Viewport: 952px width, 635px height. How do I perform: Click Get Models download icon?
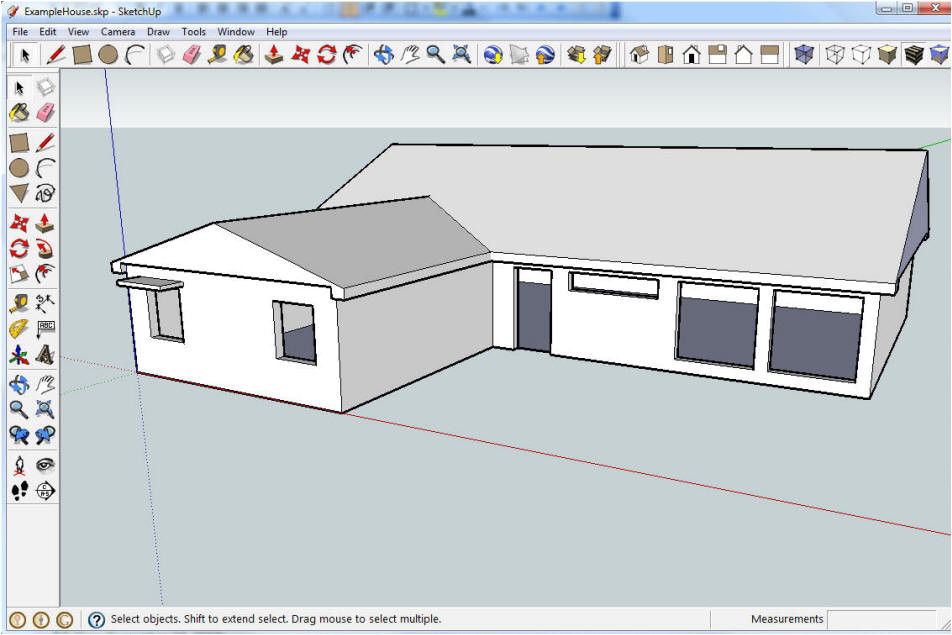click(x=576, y=55)
